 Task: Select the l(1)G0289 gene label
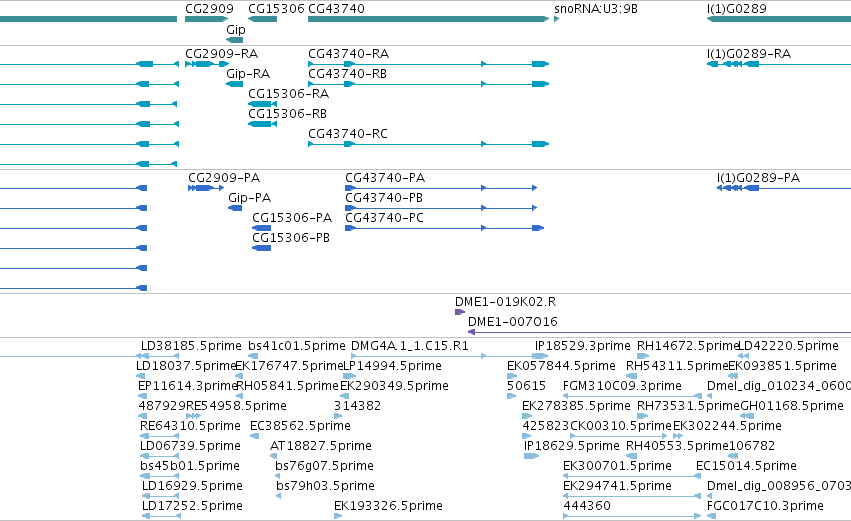(x=736, y=9)
